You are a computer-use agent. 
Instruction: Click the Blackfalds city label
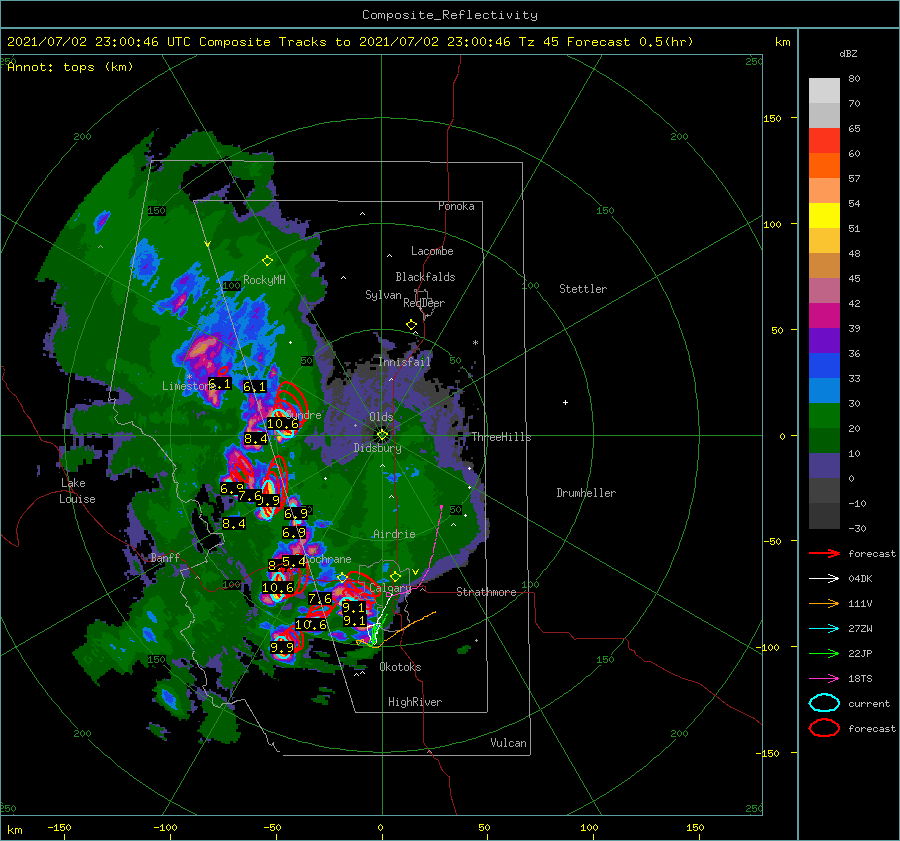pyautogui.click(x=425, y=277)
